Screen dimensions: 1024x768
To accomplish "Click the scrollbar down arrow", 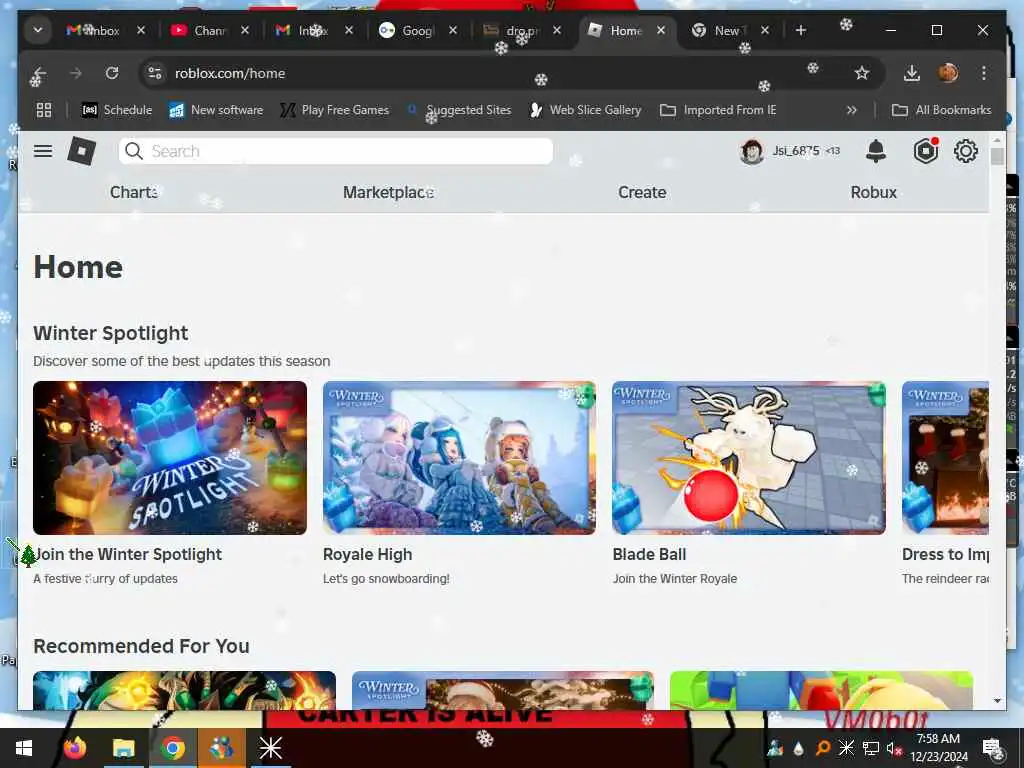I will click(997, 701).
